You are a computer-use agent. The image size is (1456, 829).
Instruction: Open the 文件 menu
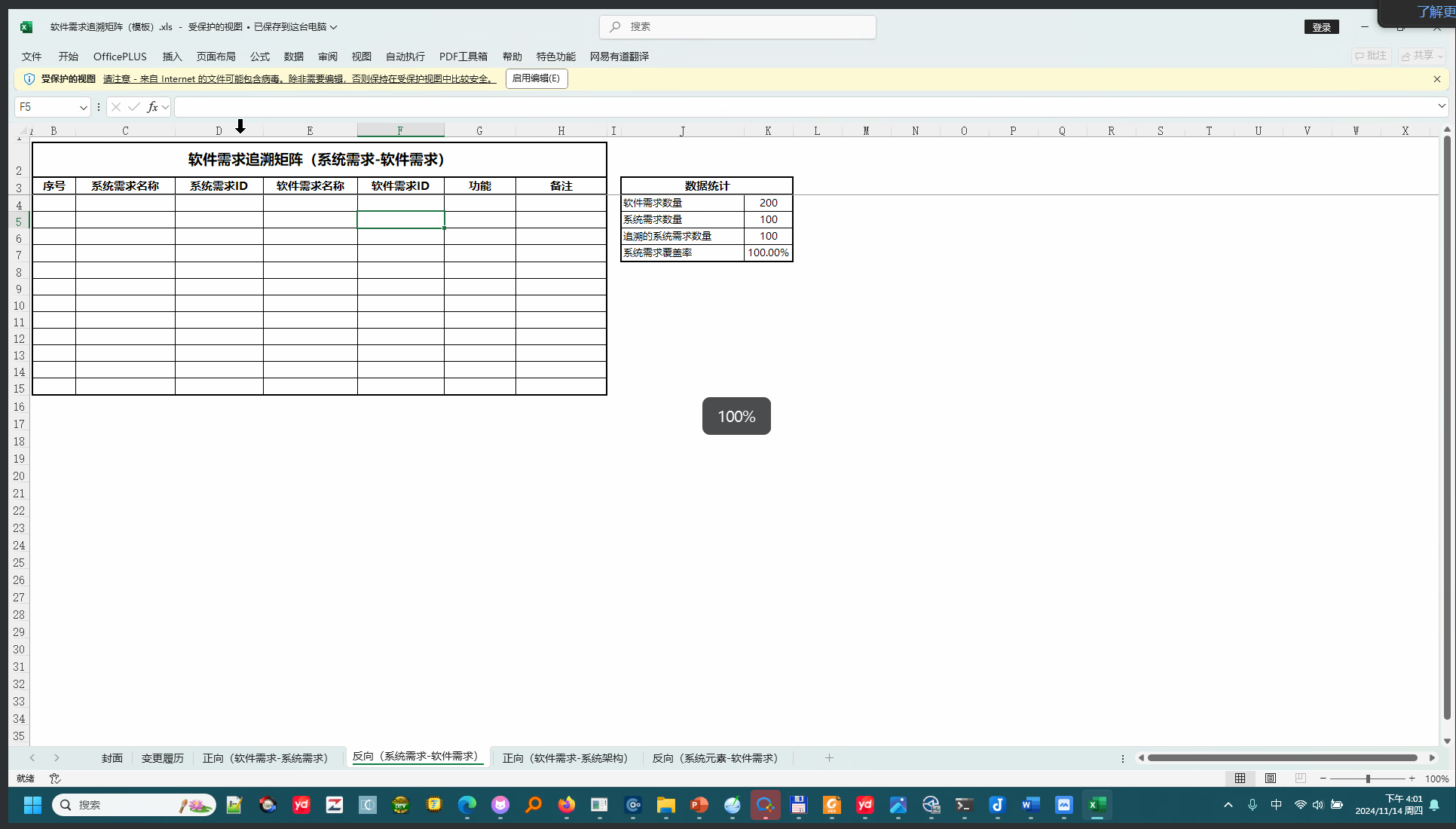pyautogui.click(x=32, y=57)
